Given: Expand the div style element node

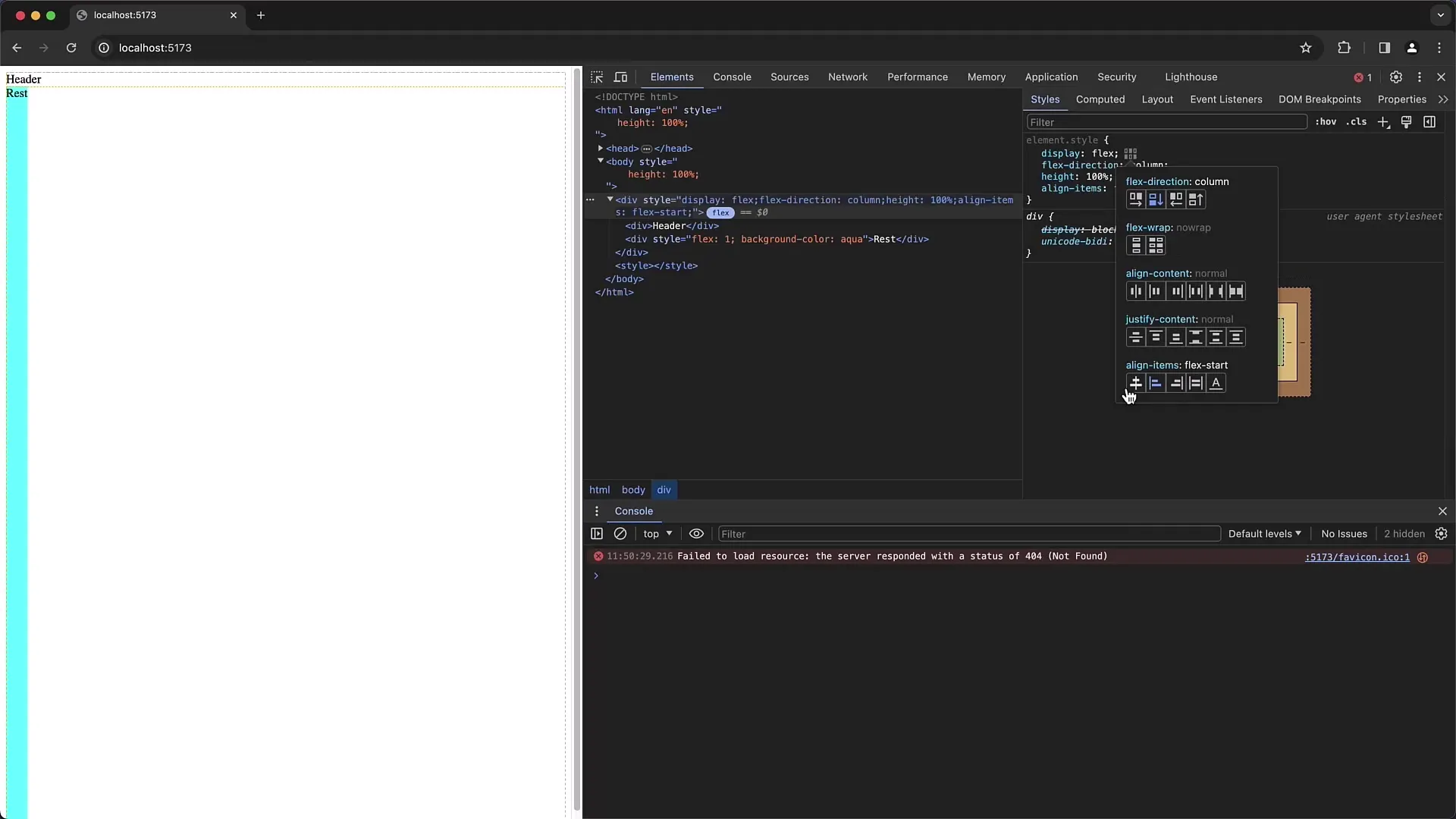Looking at the screenshot, I should coord(611,199).
